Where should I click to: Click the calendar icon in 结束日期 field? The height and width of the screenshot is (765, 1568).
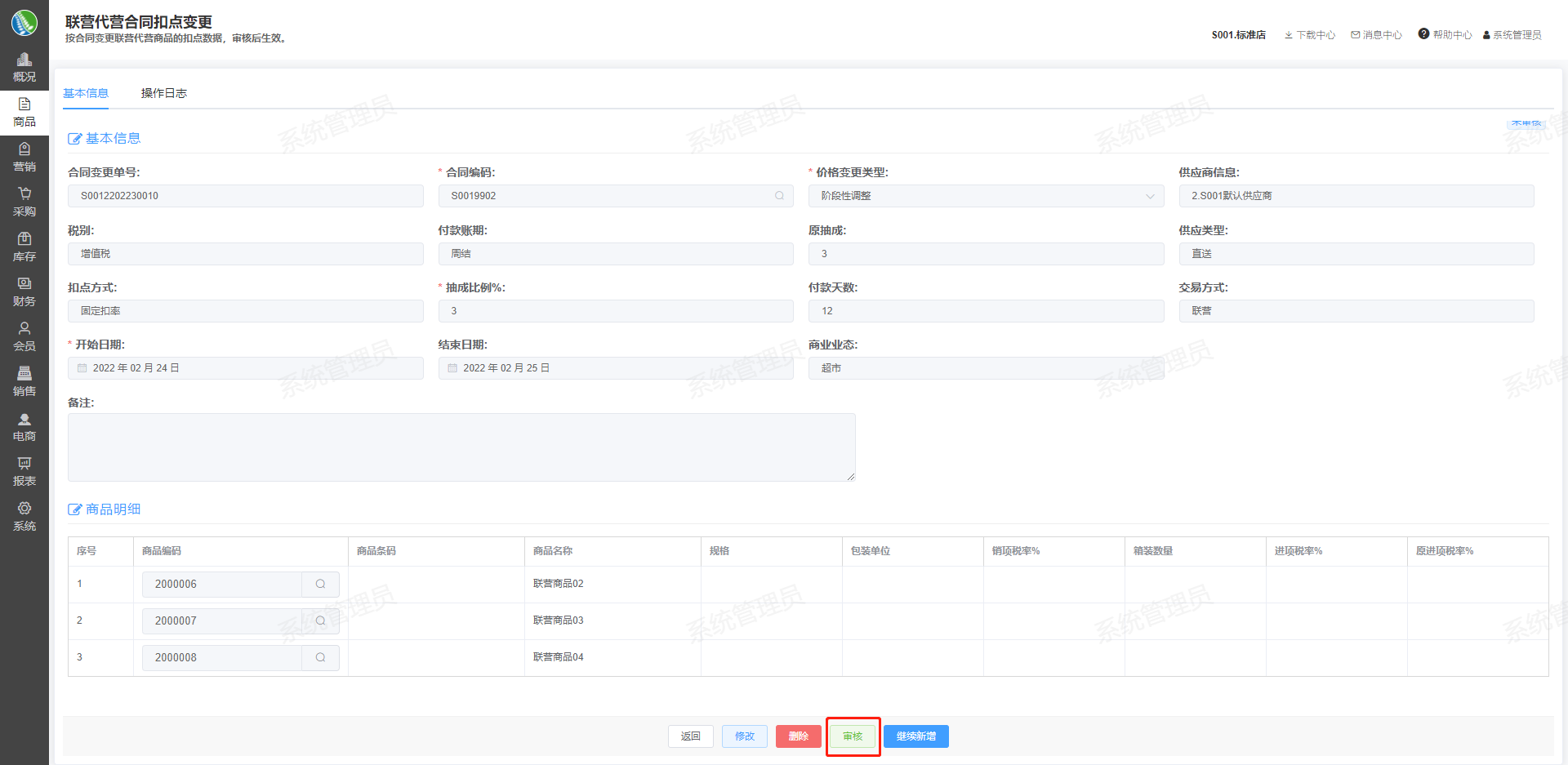[452, 368]
